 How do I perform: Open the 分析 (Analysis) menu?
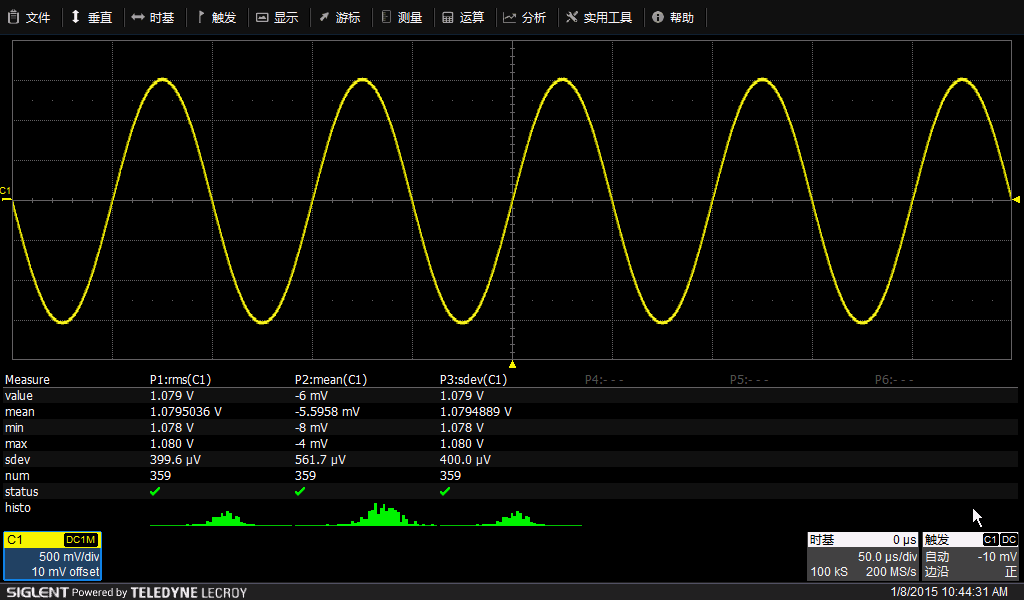pyautogui.click(x=524, y=18)
